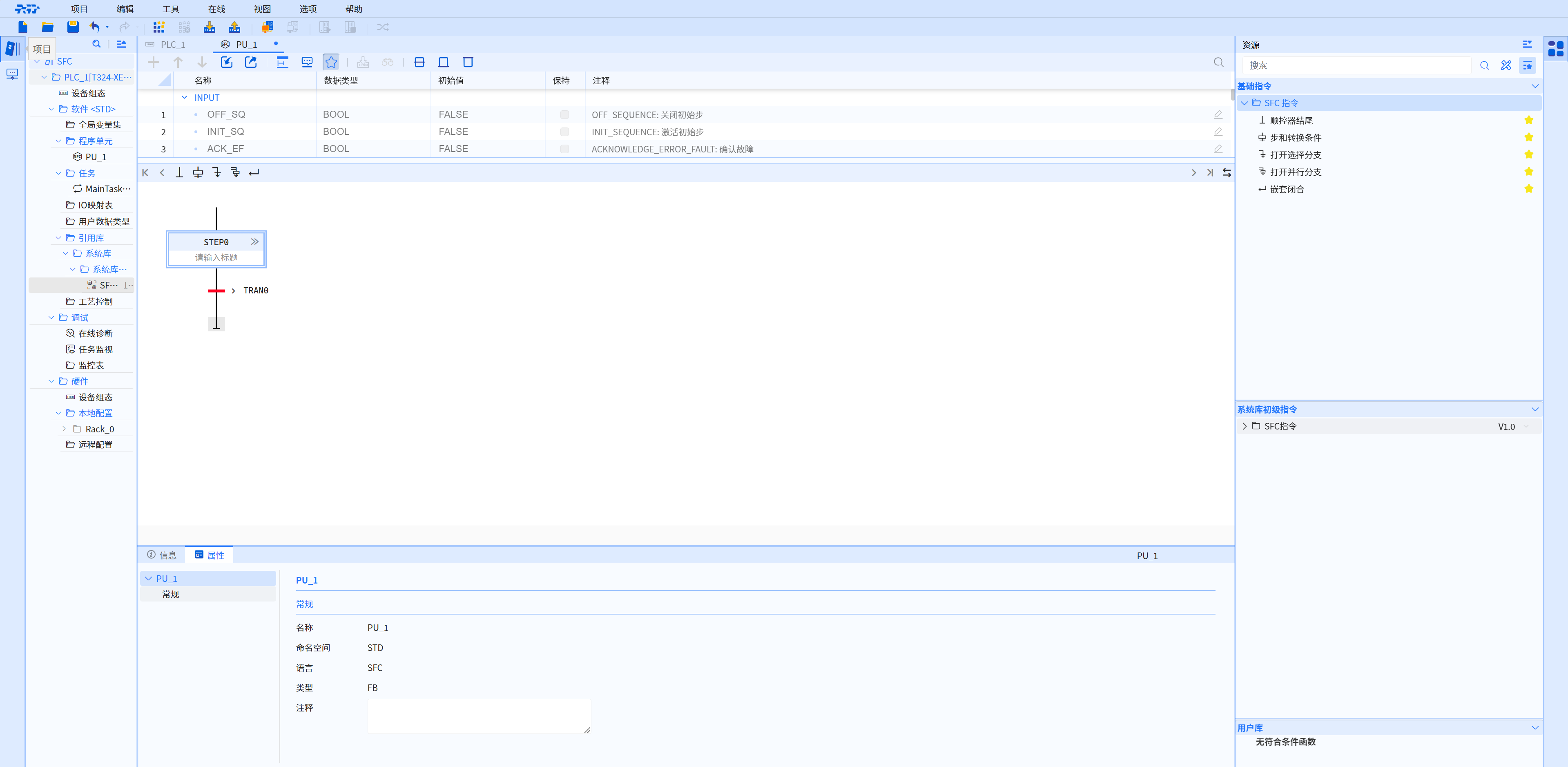Screen dimensions: 1568x767
Task: Click the save project icon
Action: [x=72, y=27]
